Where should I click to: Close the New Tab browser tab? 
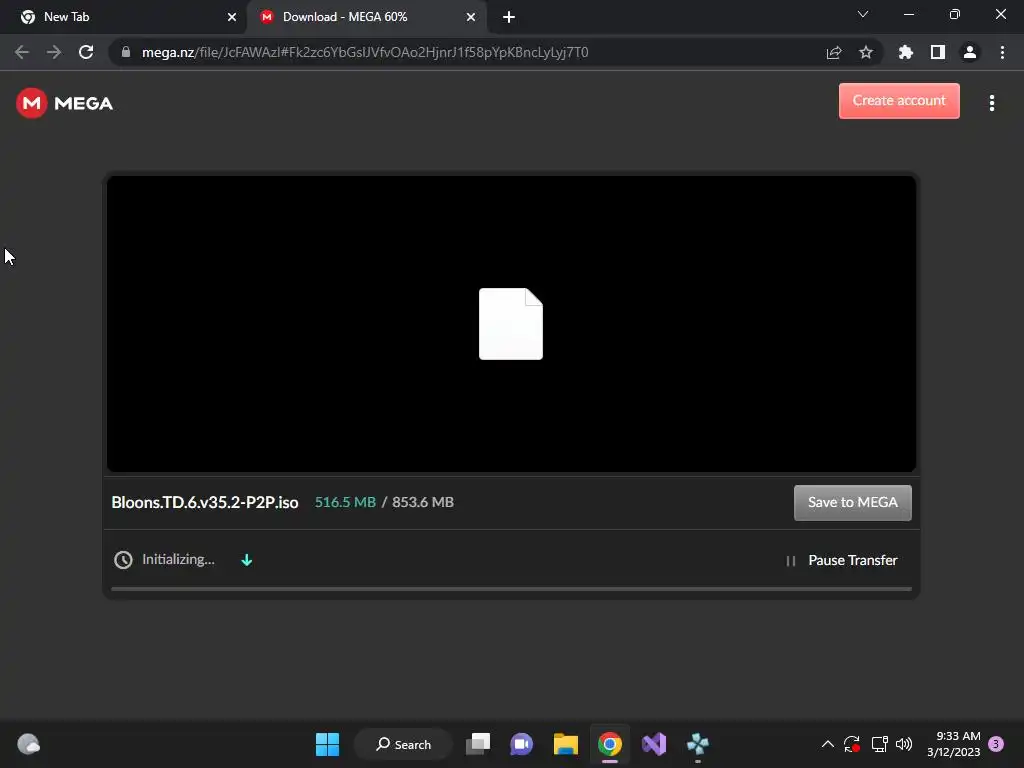pyautogui.click(x=232, y=17)
